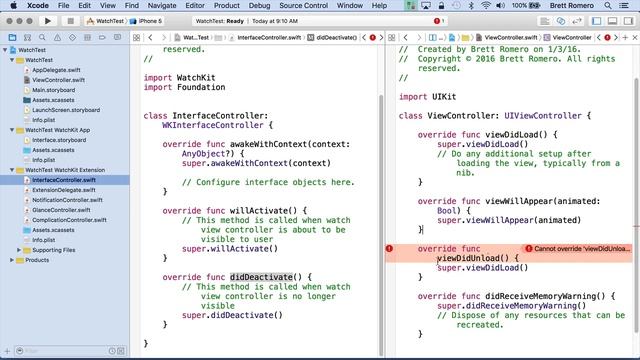Choose the WatchTest scheme selector
This screenshot has height=360, width=640.
(x=105, y=21)
